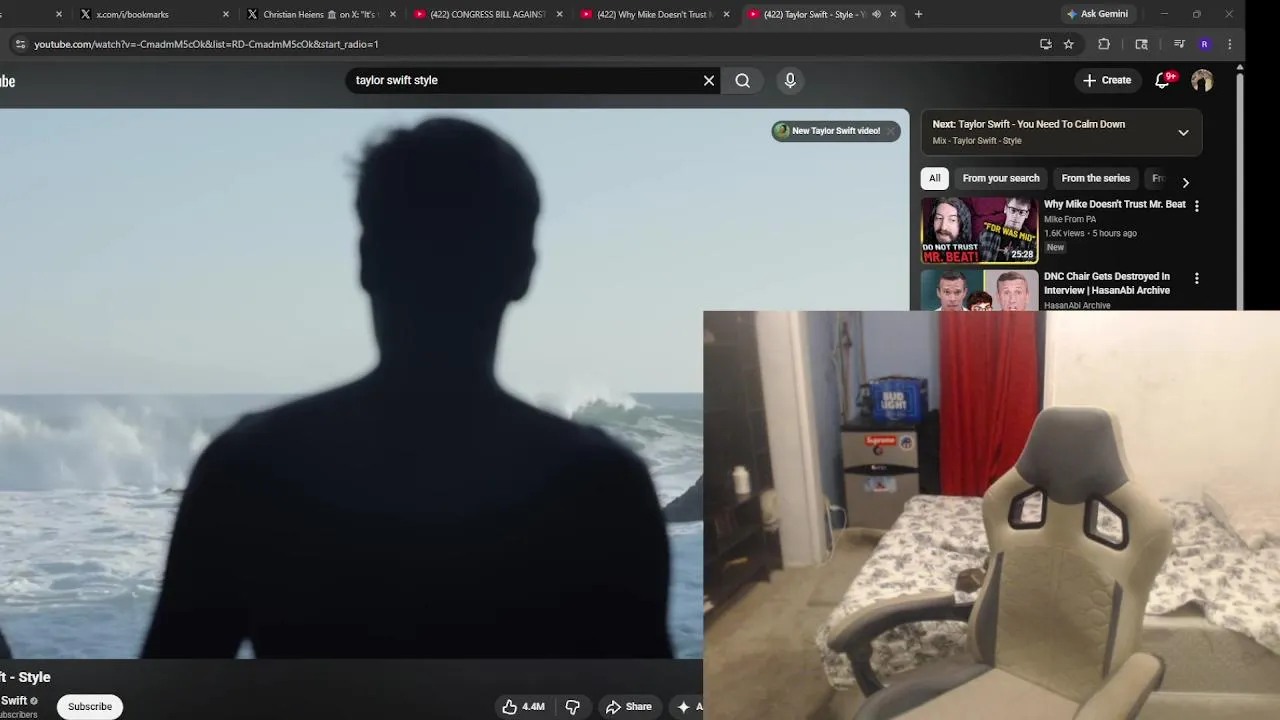Open options for Why Mike Doesn't Trust Mr. Beat
This screenshot has height=720, width=1280.
[1196, 206]
